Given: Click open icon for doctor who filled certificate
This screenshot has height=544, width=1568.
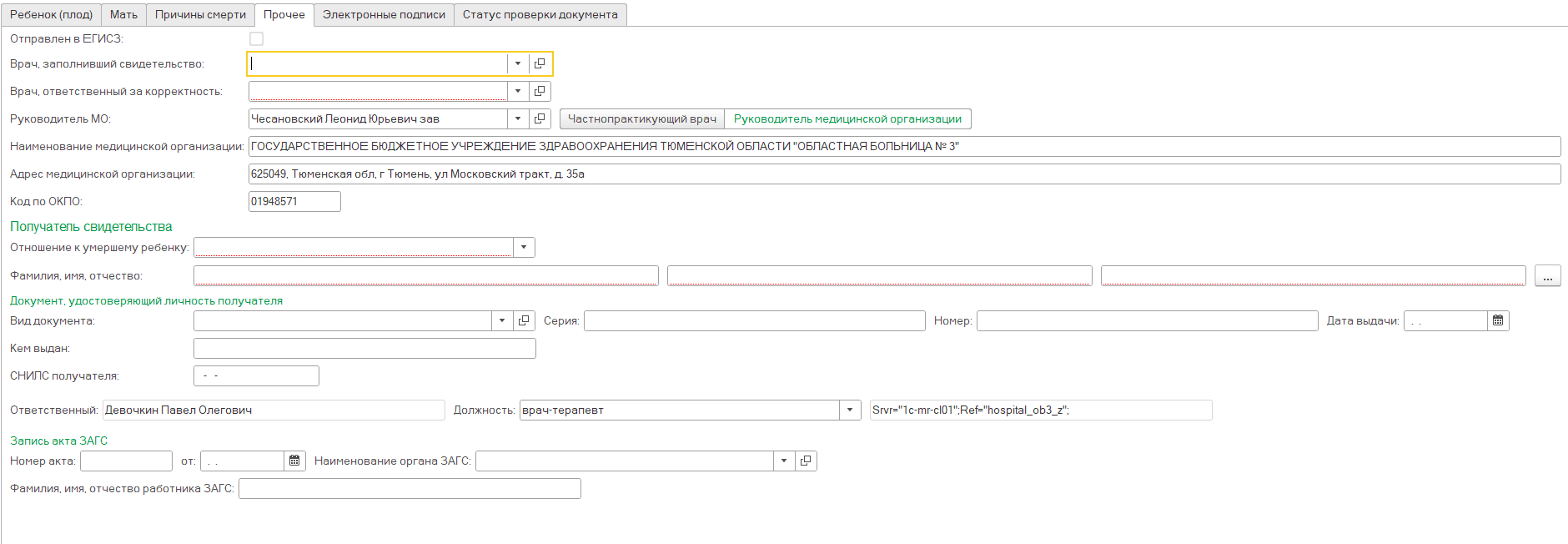Looking at the screenshot, I should pos(540,64).
